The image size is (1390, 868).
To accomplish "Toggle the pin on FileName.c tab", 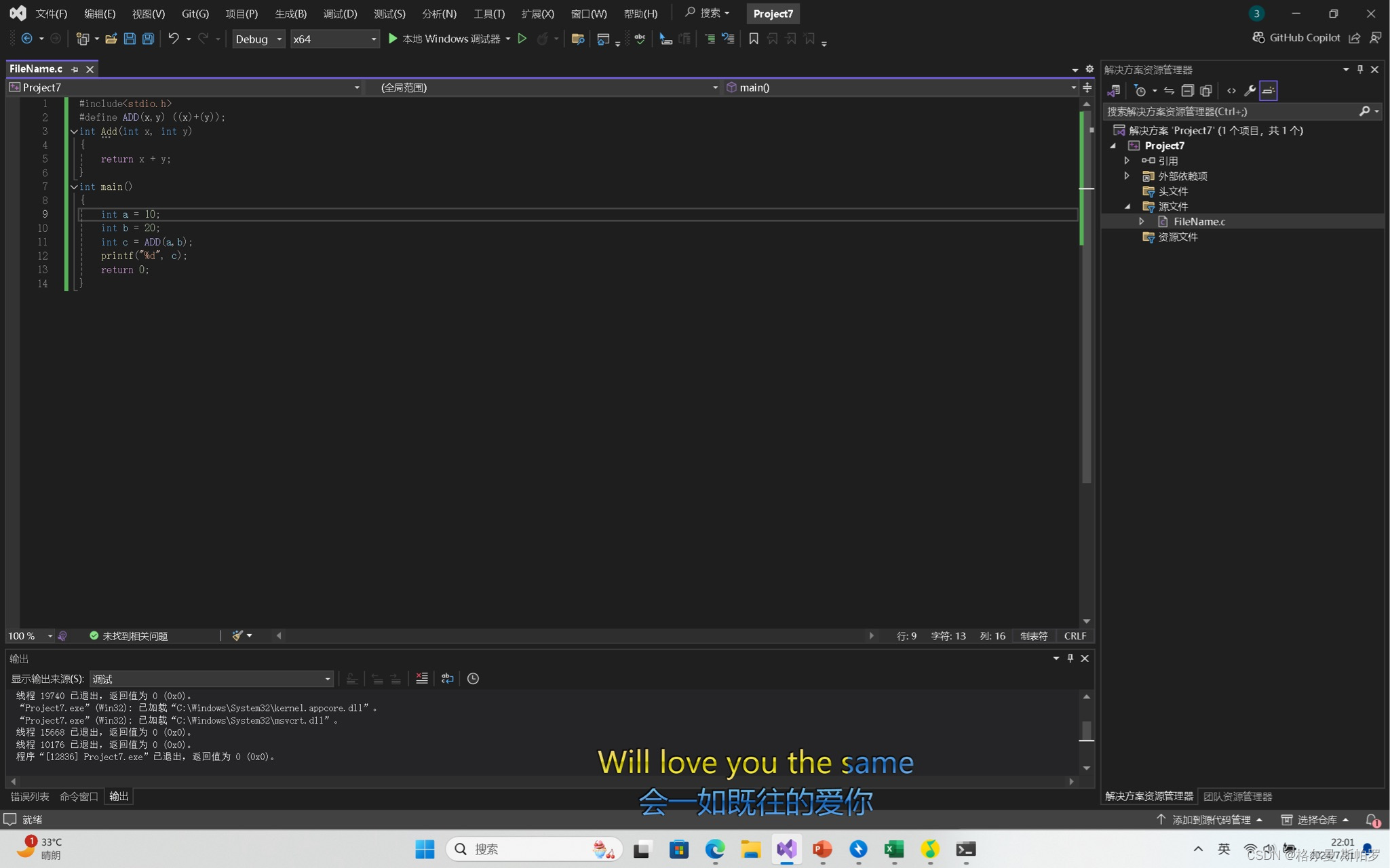I will (75, 69).
